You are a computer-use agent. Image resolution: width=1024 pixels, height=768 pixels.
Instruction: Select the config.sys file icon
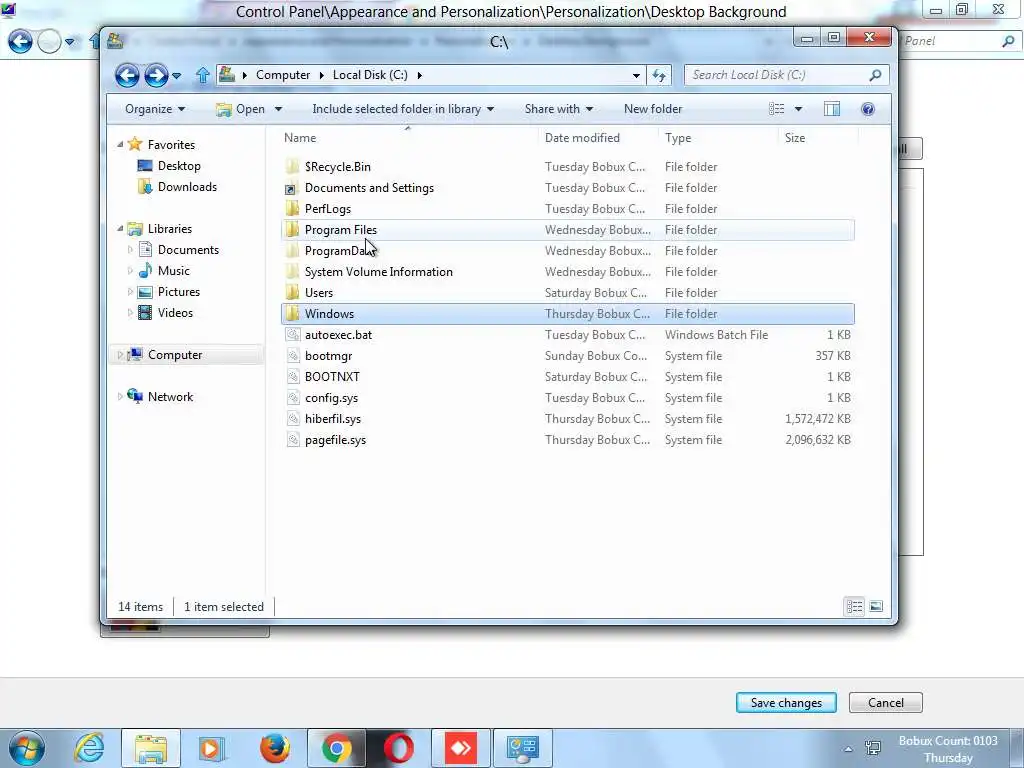(x=292, y=398)
